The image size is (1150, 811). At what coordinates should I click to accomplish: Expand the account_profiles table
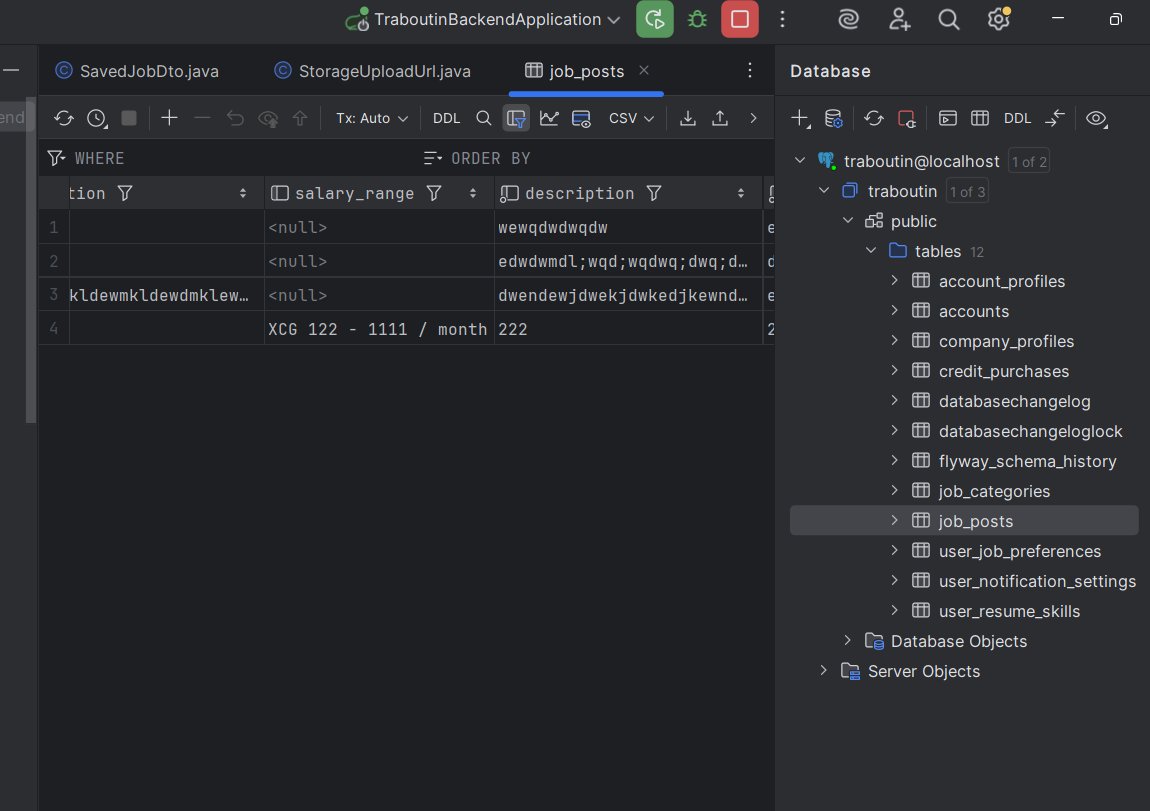pos(895,280)
